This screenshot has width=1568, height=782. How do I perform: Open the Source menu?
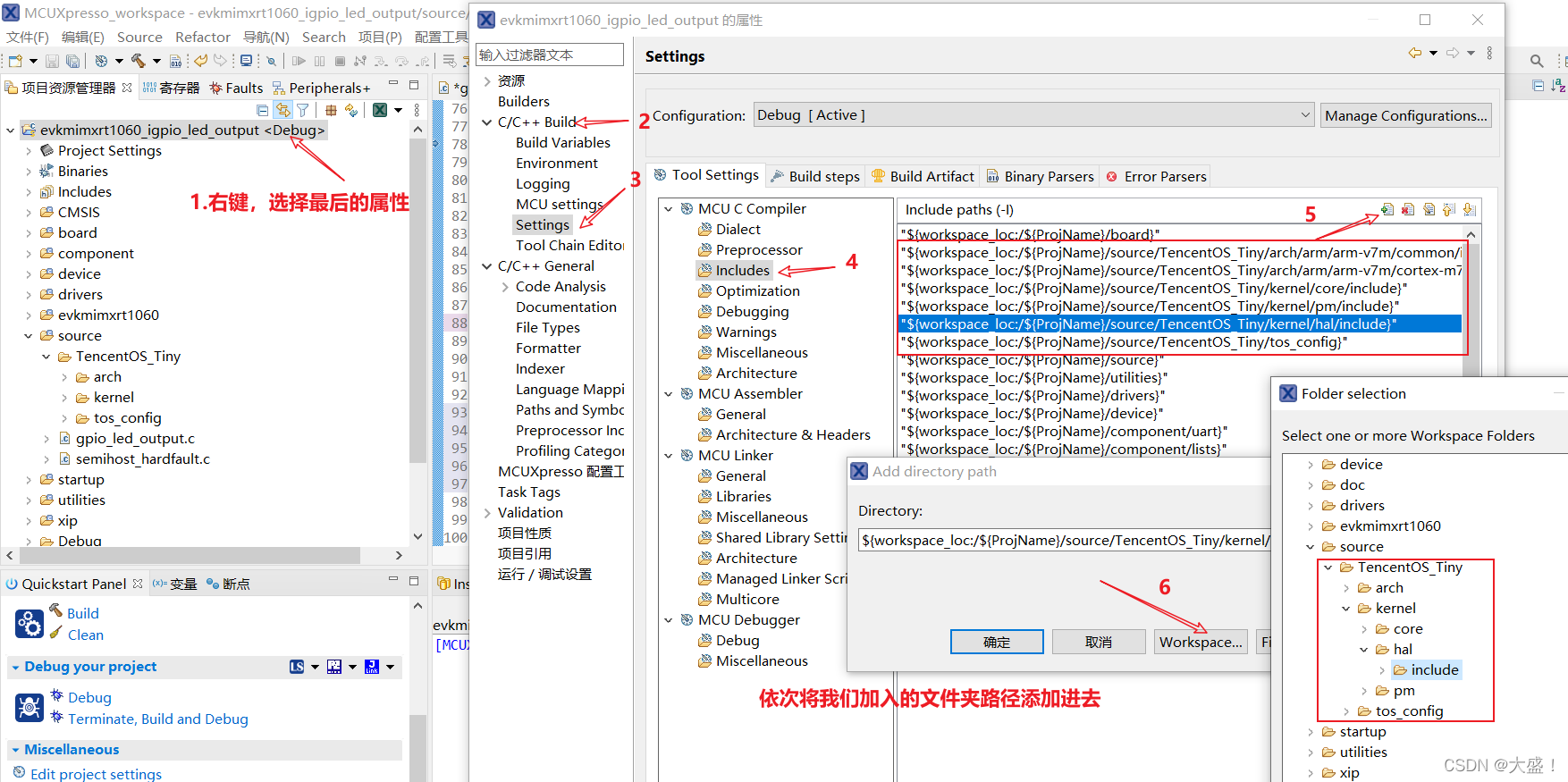139,37
